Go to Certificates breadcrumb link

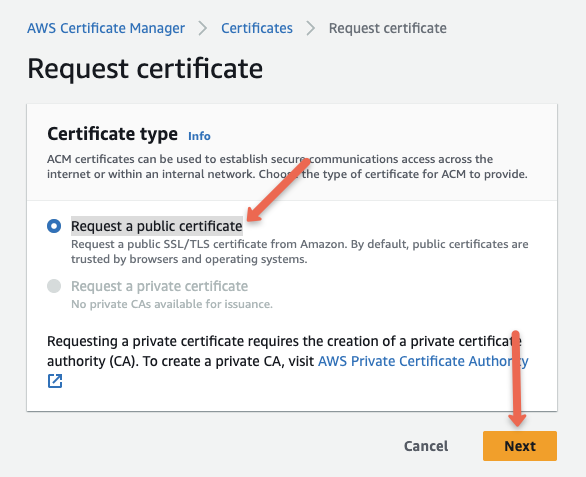coord(257,28)
